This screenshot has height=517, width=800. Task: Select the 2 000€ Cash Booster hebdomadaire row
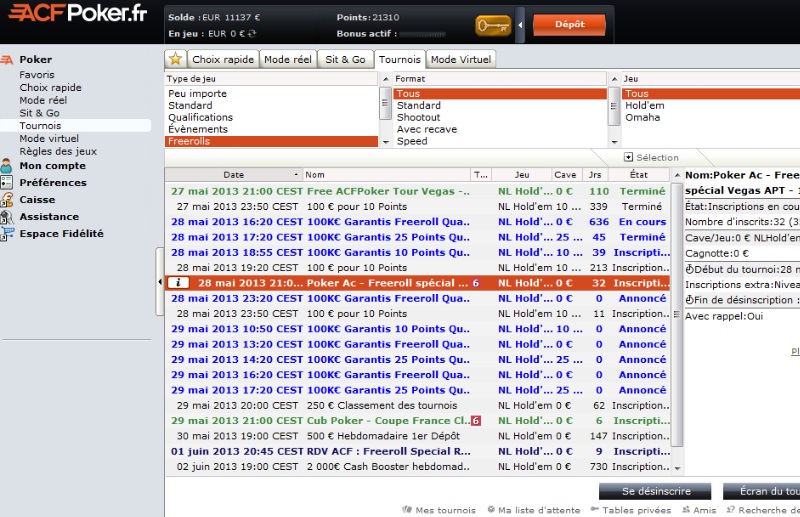pyautogui.click(x=418, y=466)
